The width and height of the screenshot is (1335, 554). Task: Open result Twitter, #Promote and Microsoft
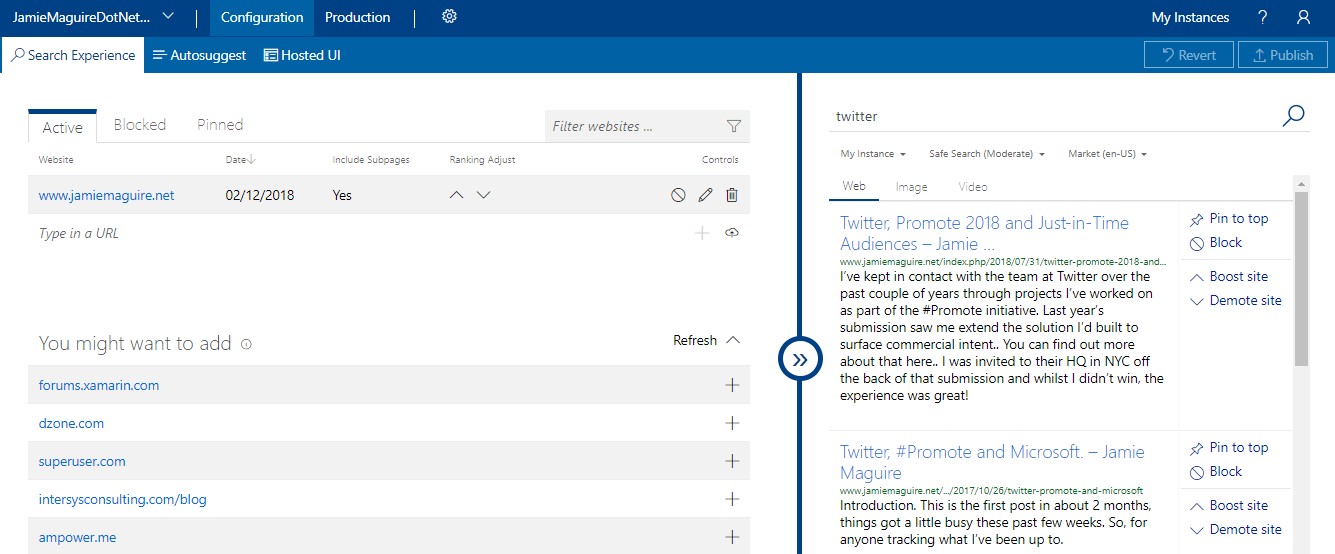(992, 462)
